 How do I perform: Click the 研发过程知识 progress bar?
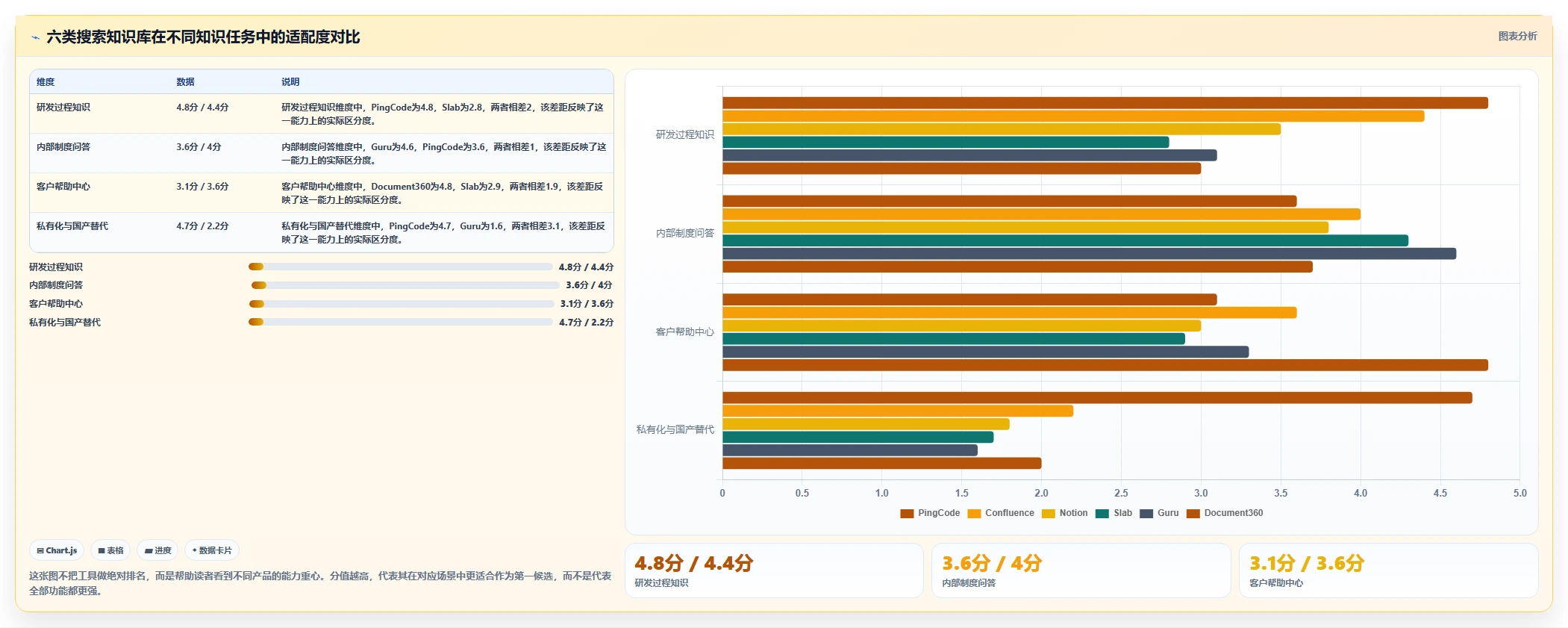(x=401, y=267)
